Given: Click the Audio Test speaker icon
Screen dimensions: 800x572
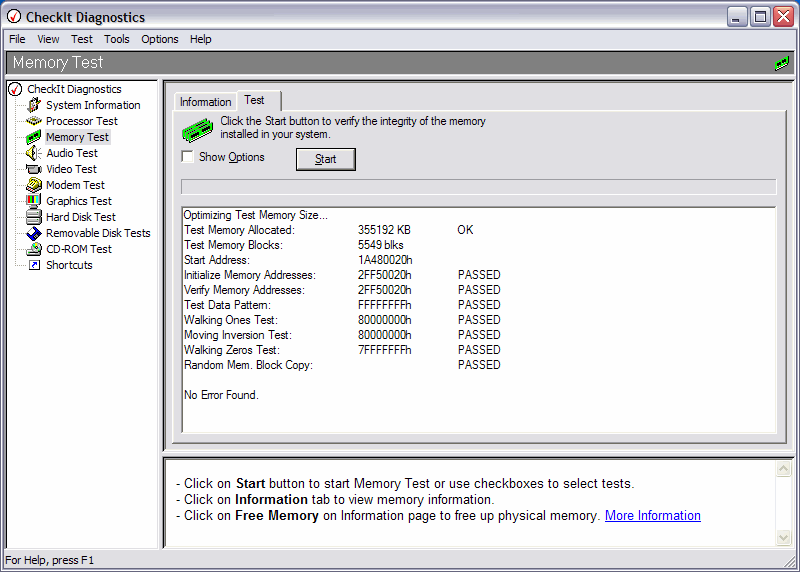Looking at the screenshot, I should (34, 153).
